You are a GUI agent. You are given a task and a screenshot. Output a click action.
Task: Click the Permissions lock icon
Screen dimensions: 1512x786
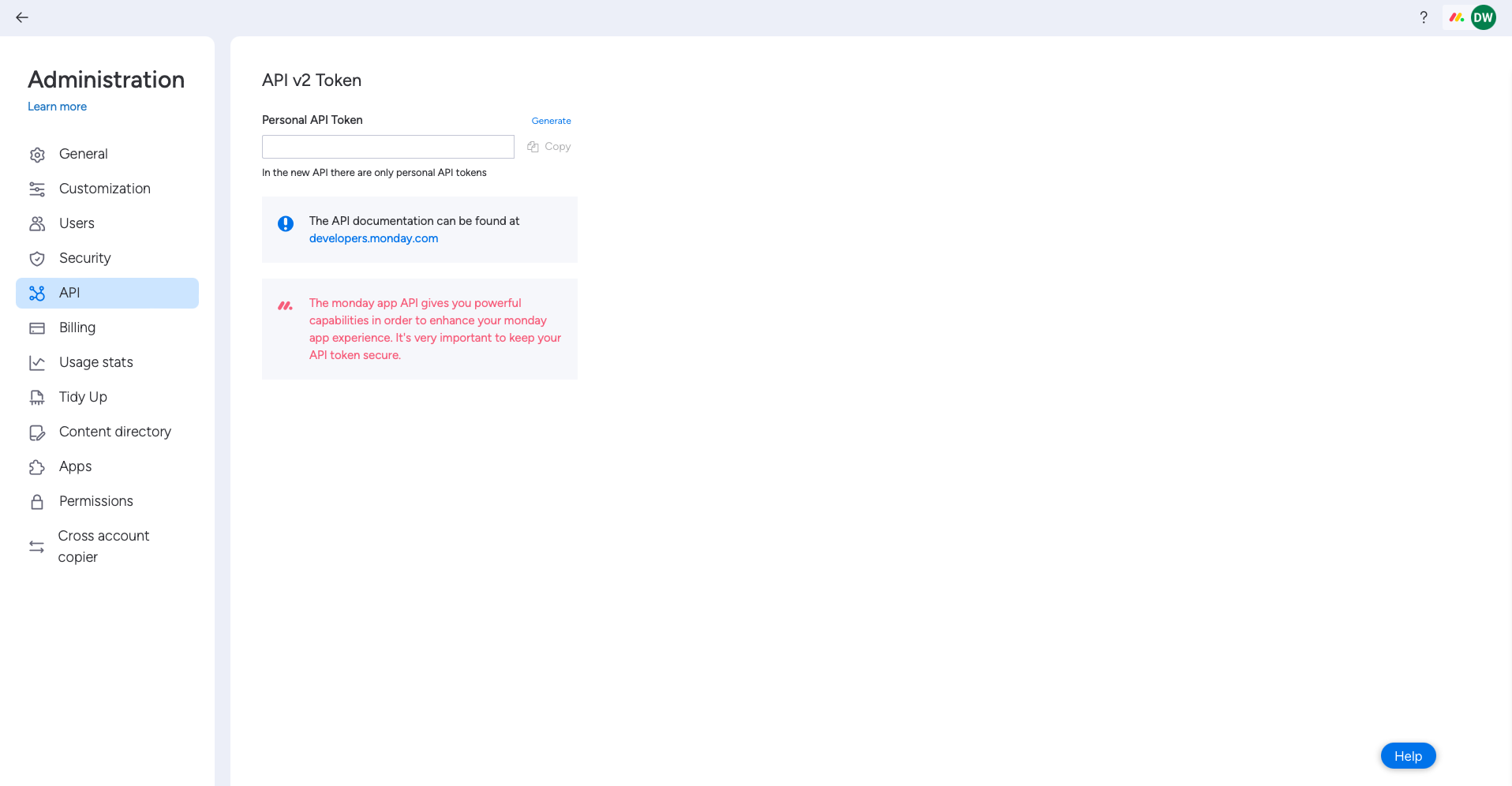click(x=37, y=502)
